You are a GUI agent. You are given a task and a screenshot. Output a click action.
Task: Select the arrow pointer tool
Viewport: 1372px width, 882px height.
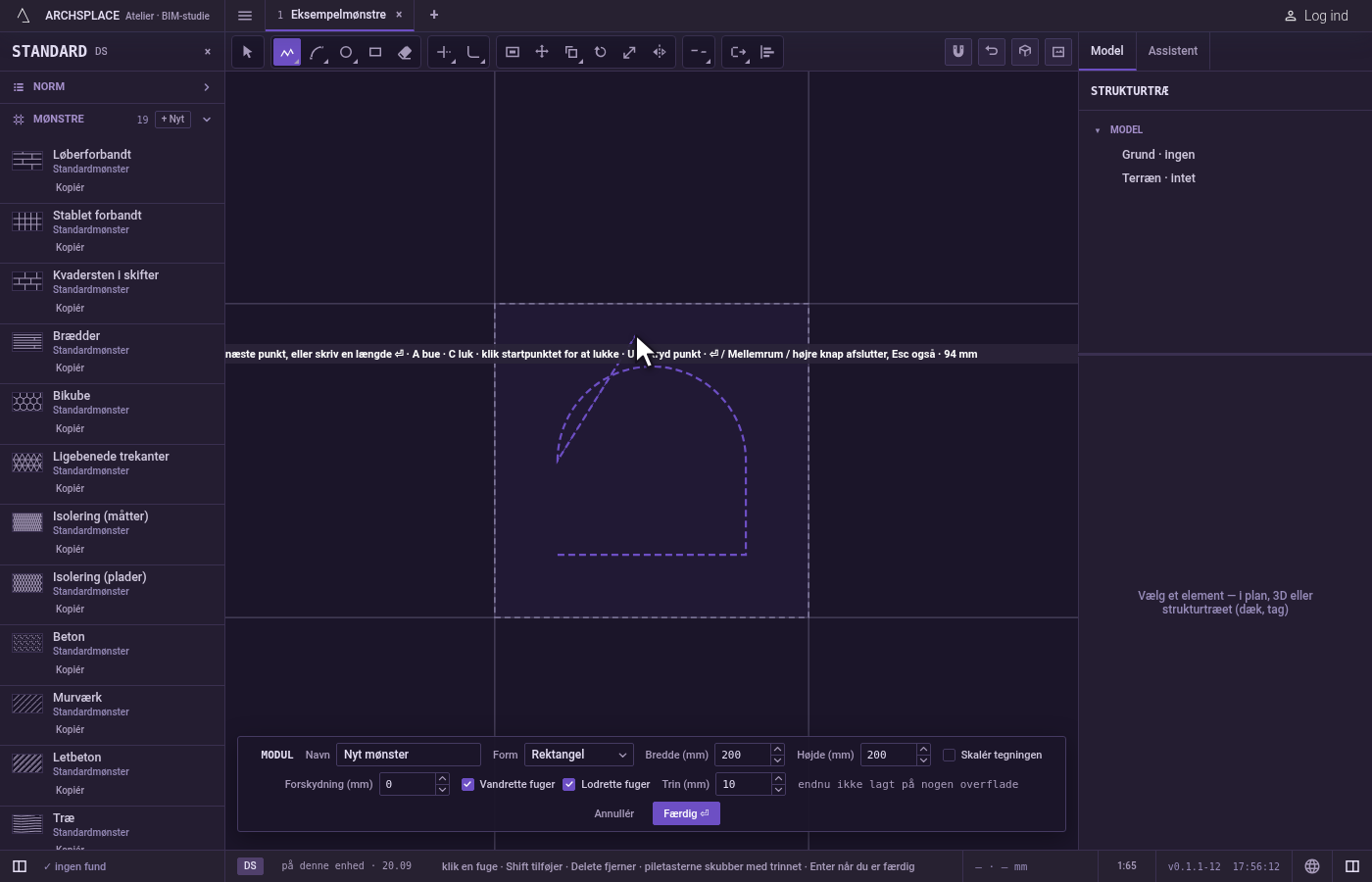247,52
